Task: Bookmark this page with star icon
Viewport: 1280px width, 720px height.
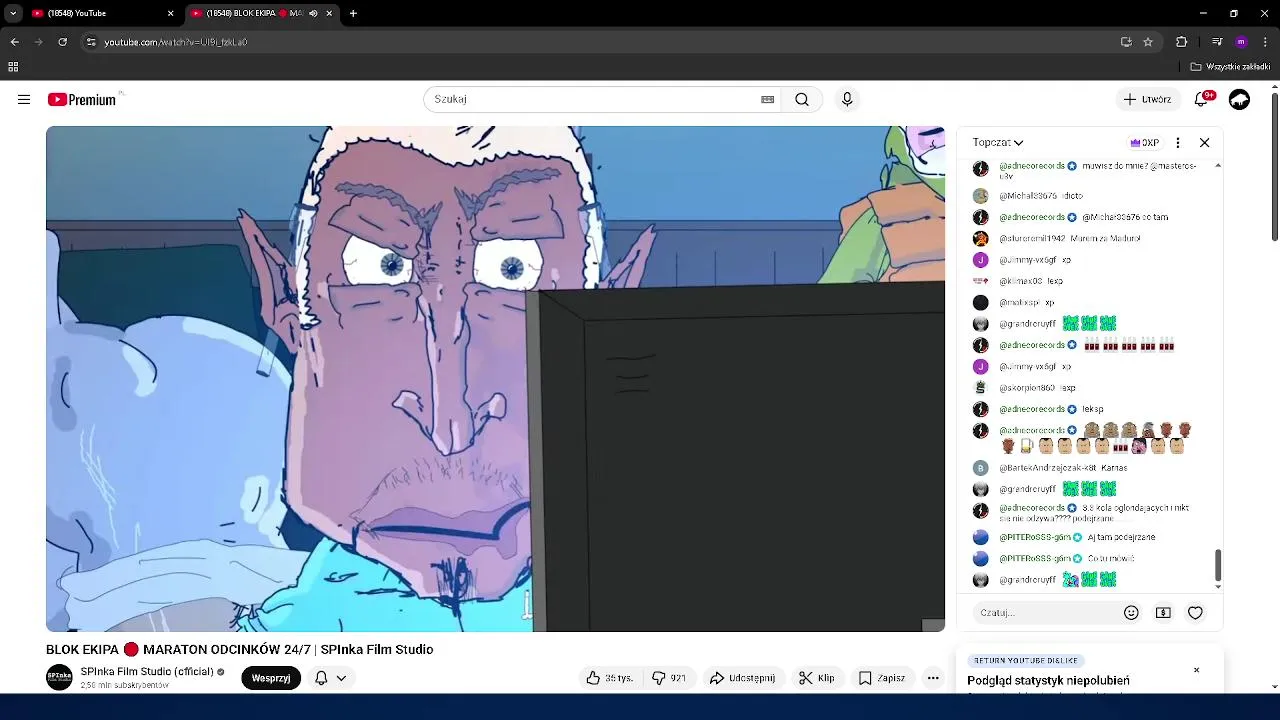Action: coord(1148,42)
